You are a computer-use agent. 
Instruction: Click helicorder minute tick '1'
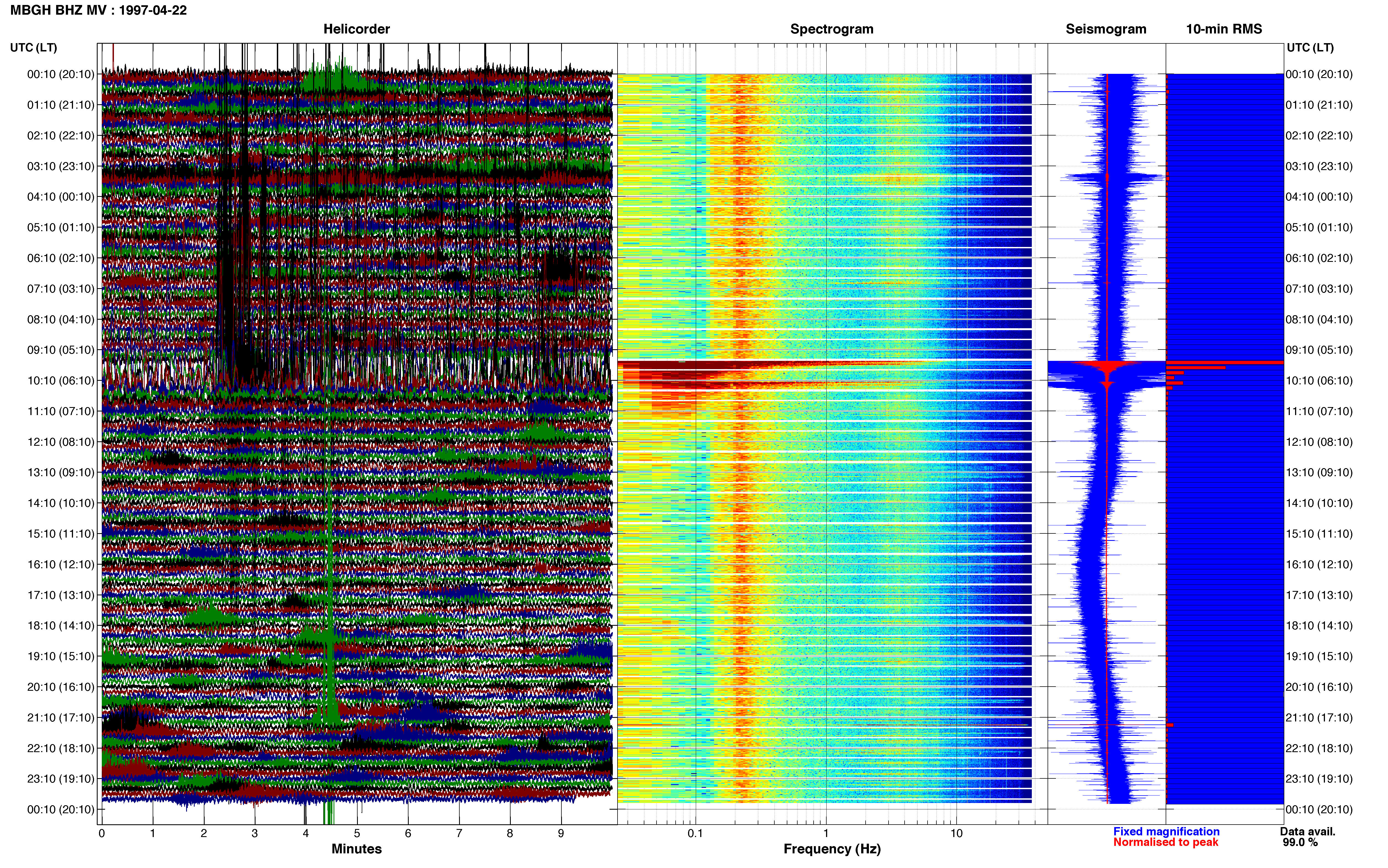pyautogui.click(x=153, y=833)
